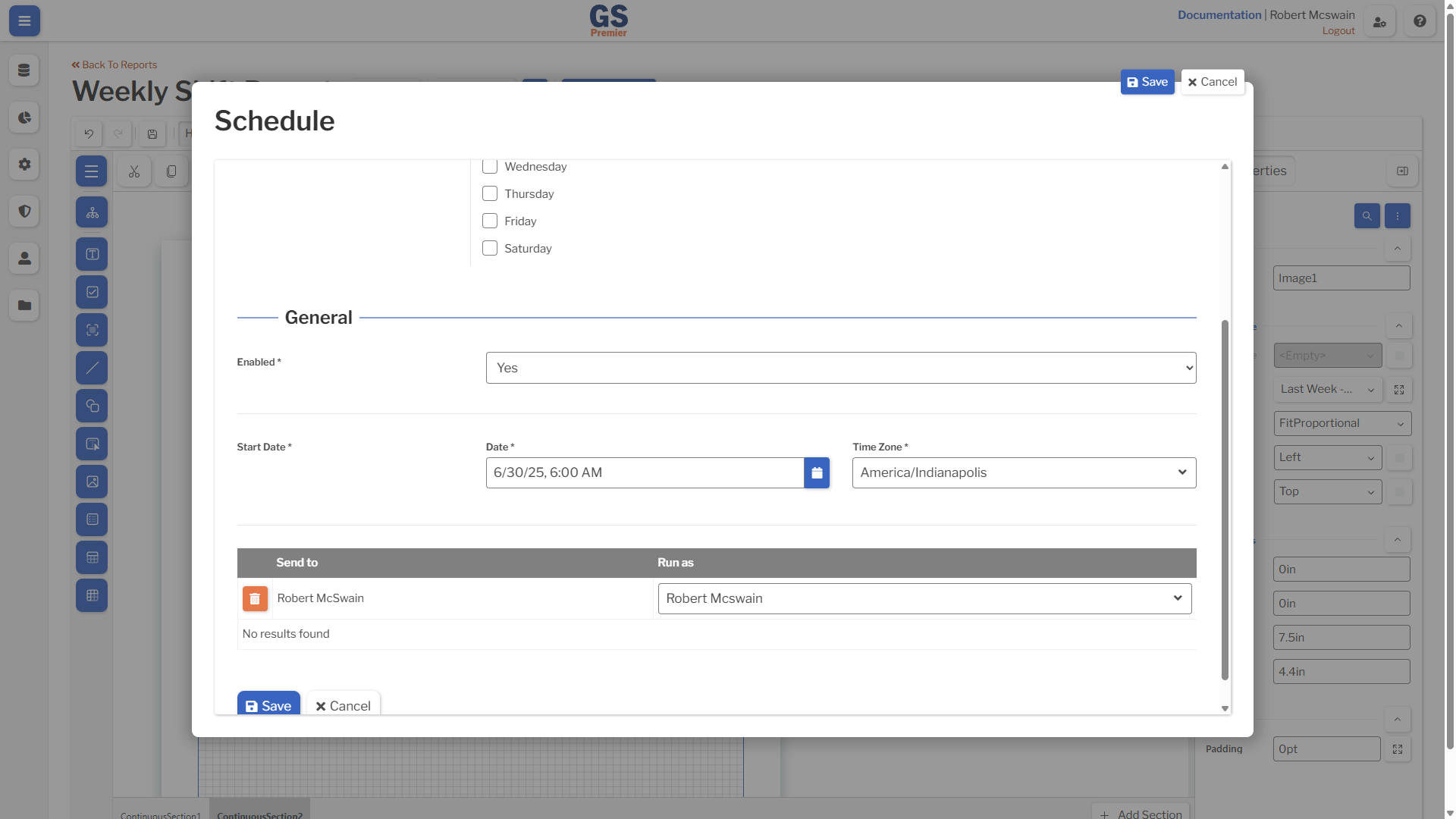Click the 4.4in size field
Screen dimensions: 1456x819
[1341, 672]
